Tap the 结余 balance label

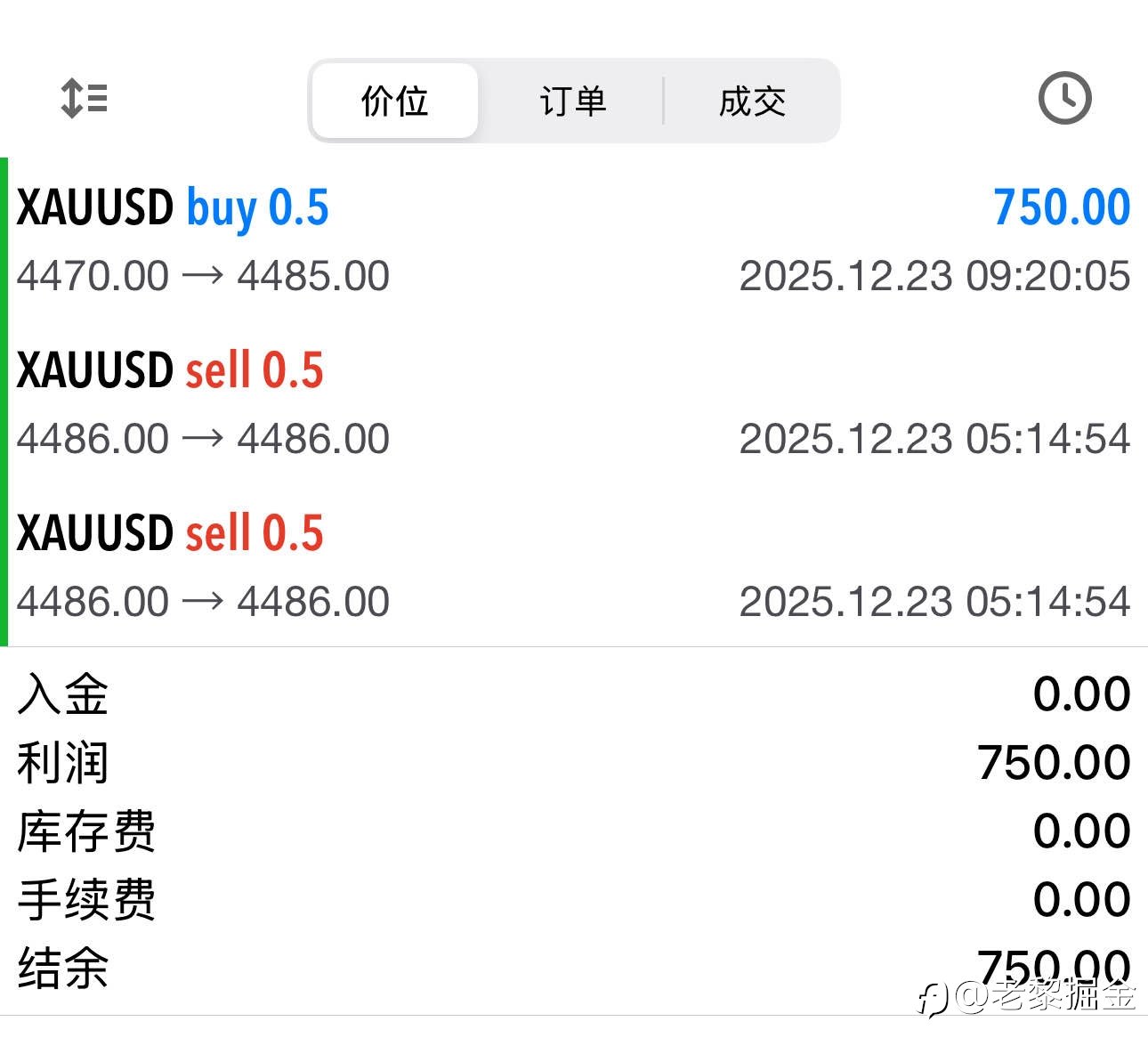(x=62, y=969)
